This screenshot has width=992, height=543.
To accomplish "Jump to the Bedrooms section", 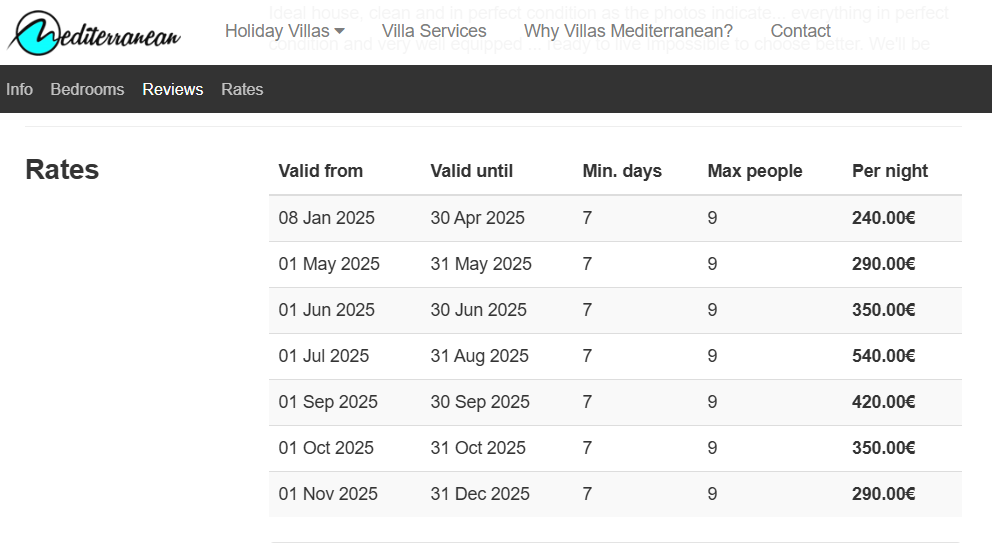I will click(87, 89).
